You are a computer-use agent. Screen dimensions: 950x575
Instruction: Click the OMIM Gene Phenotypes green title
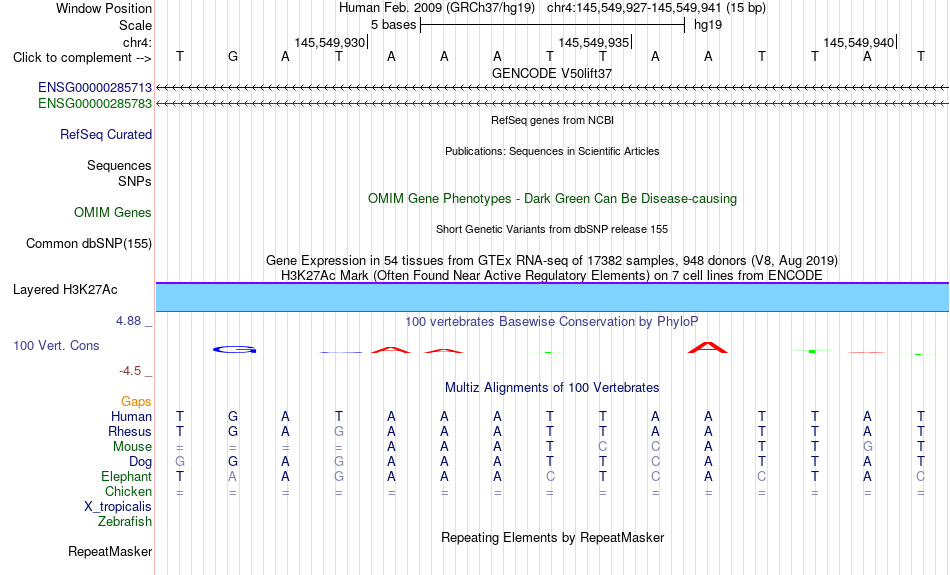pos(553,199)
